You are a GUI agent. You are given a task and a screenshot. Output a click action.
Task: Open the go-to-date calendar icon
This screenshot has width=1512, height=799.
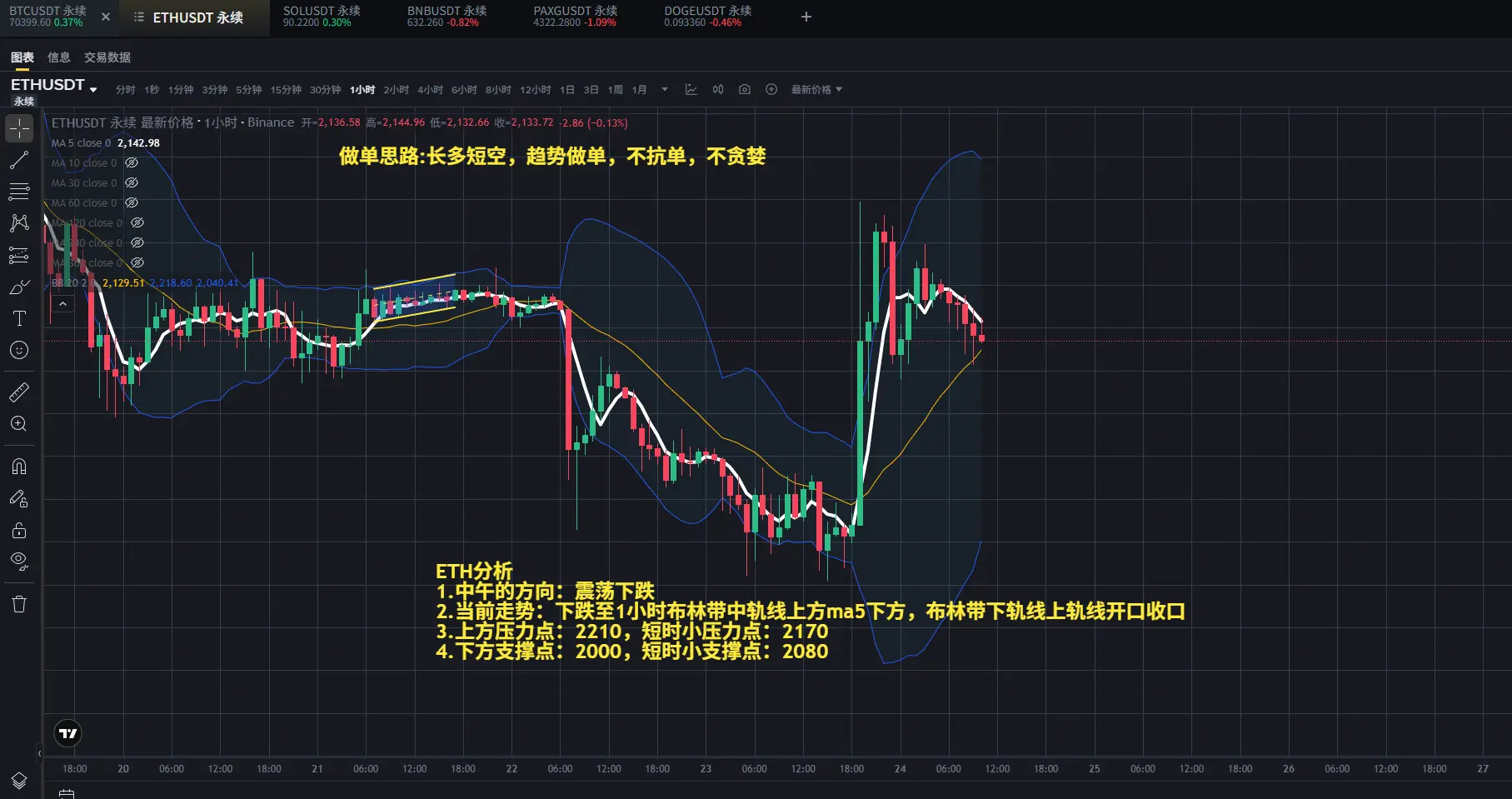pyautogui.click(x=67, y=794)
